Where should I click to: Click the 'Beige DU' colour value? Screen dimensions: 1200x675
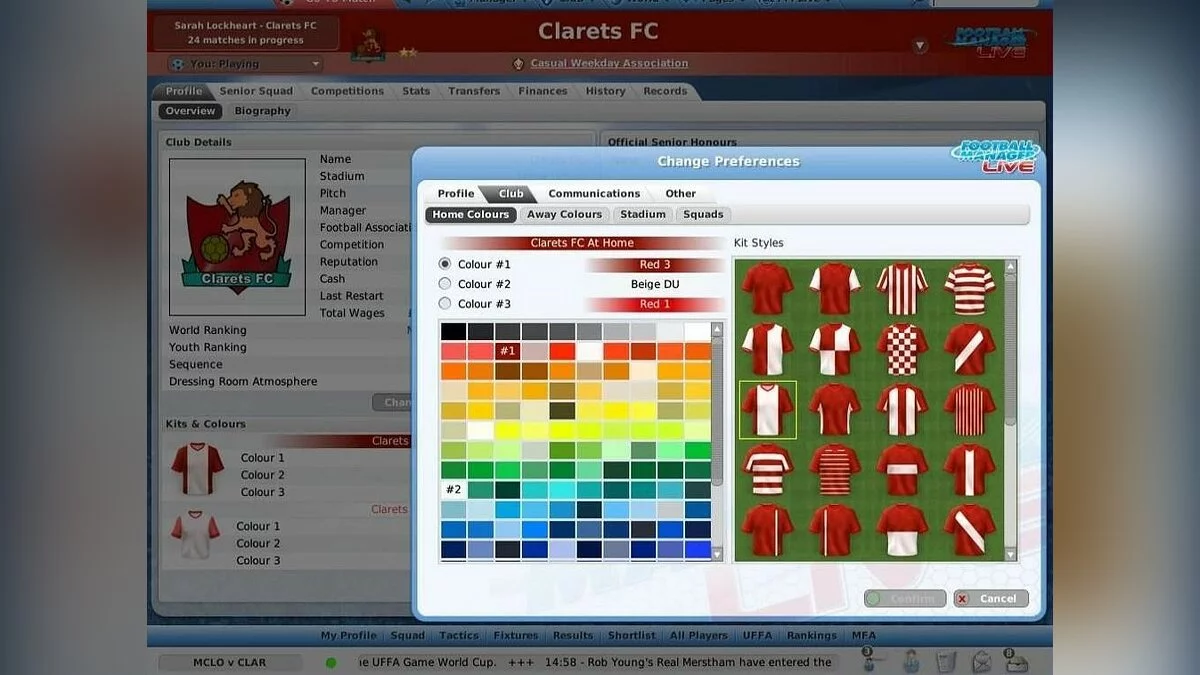[655, 284]
